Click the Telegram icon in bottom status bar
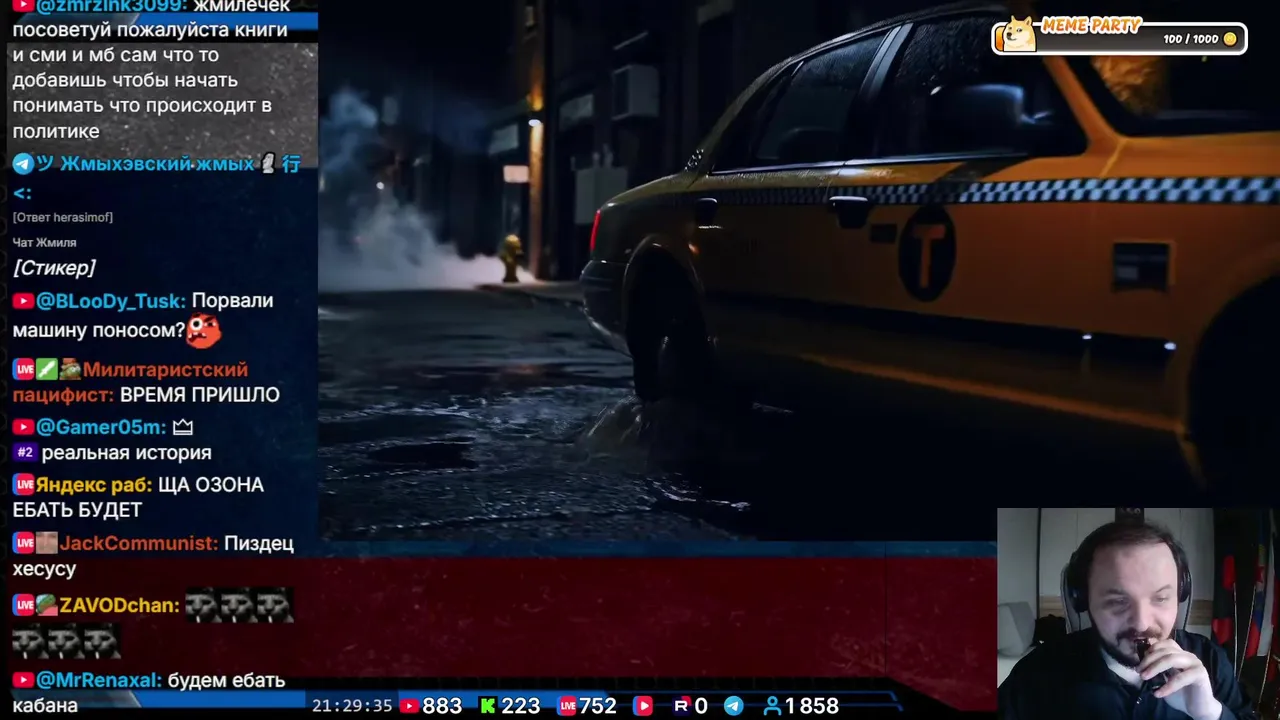1280x720 pixels. pos(733,706)
